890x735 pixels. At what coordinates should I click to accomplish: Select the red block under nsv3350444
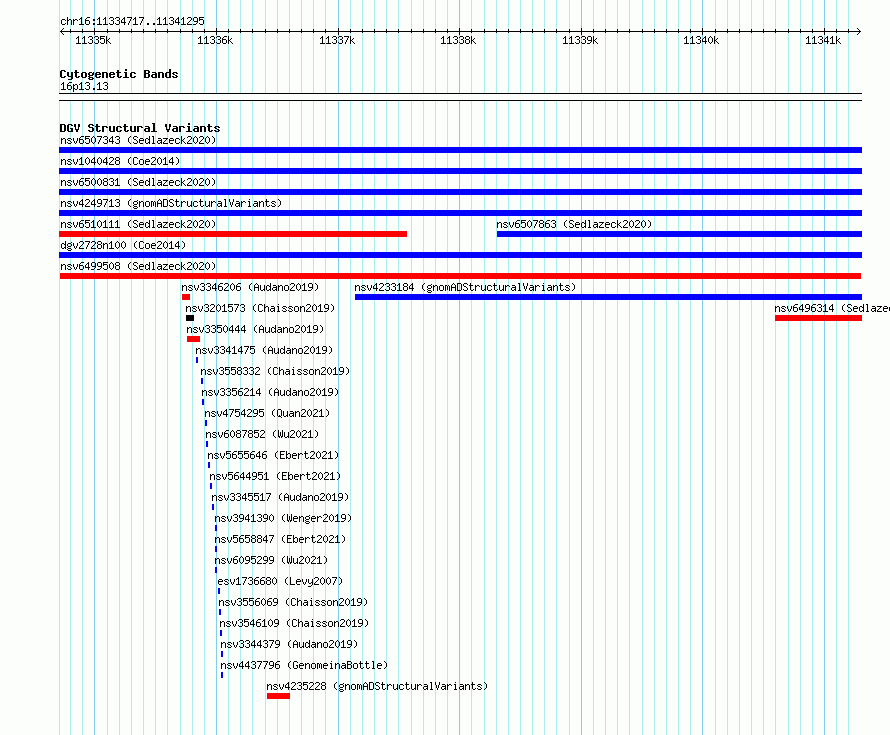[193, 339]
